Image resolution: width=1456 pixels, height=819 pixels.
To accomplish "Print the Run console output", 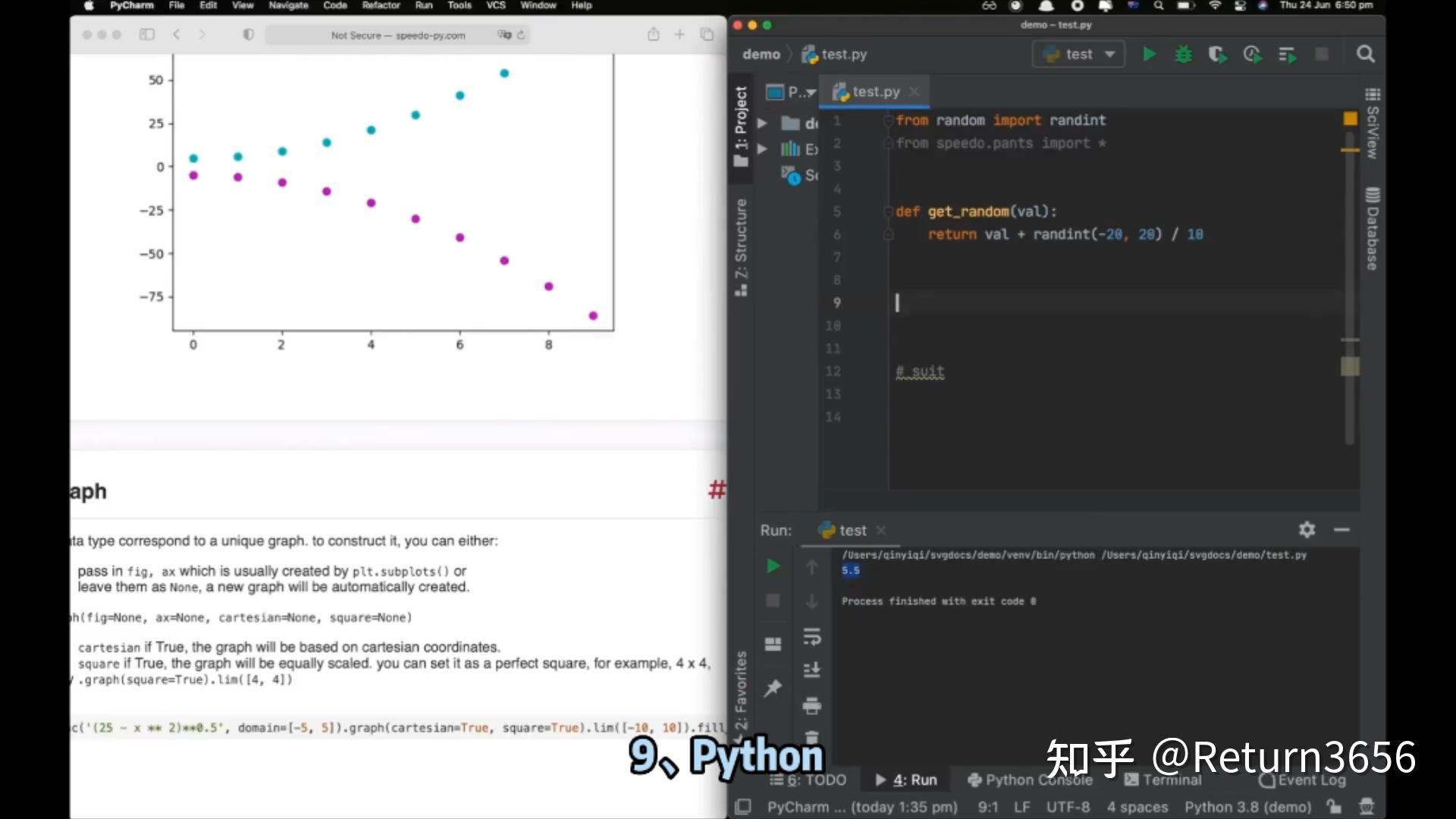I will [811, 706].
